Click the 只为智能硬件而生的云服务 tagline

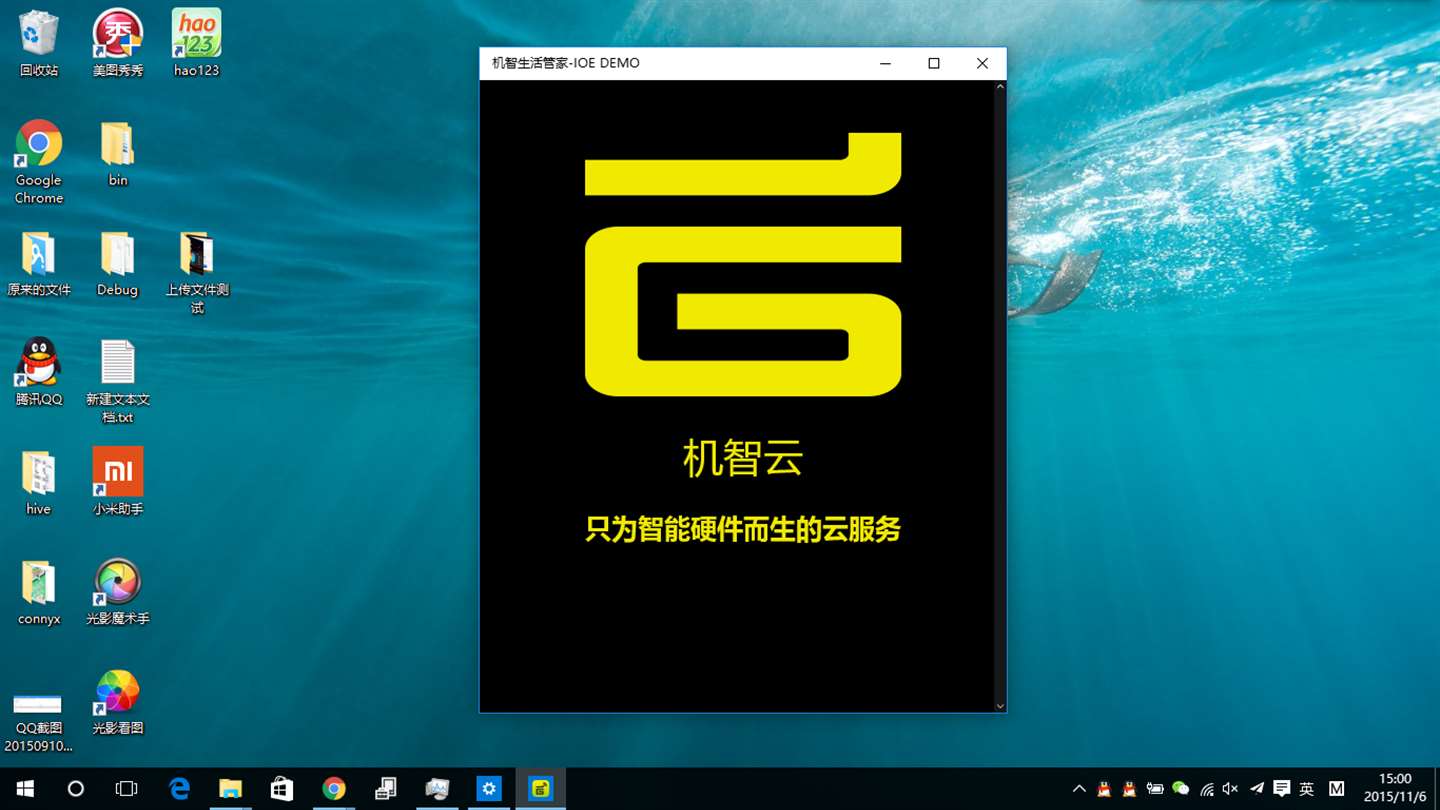[743, 529]
